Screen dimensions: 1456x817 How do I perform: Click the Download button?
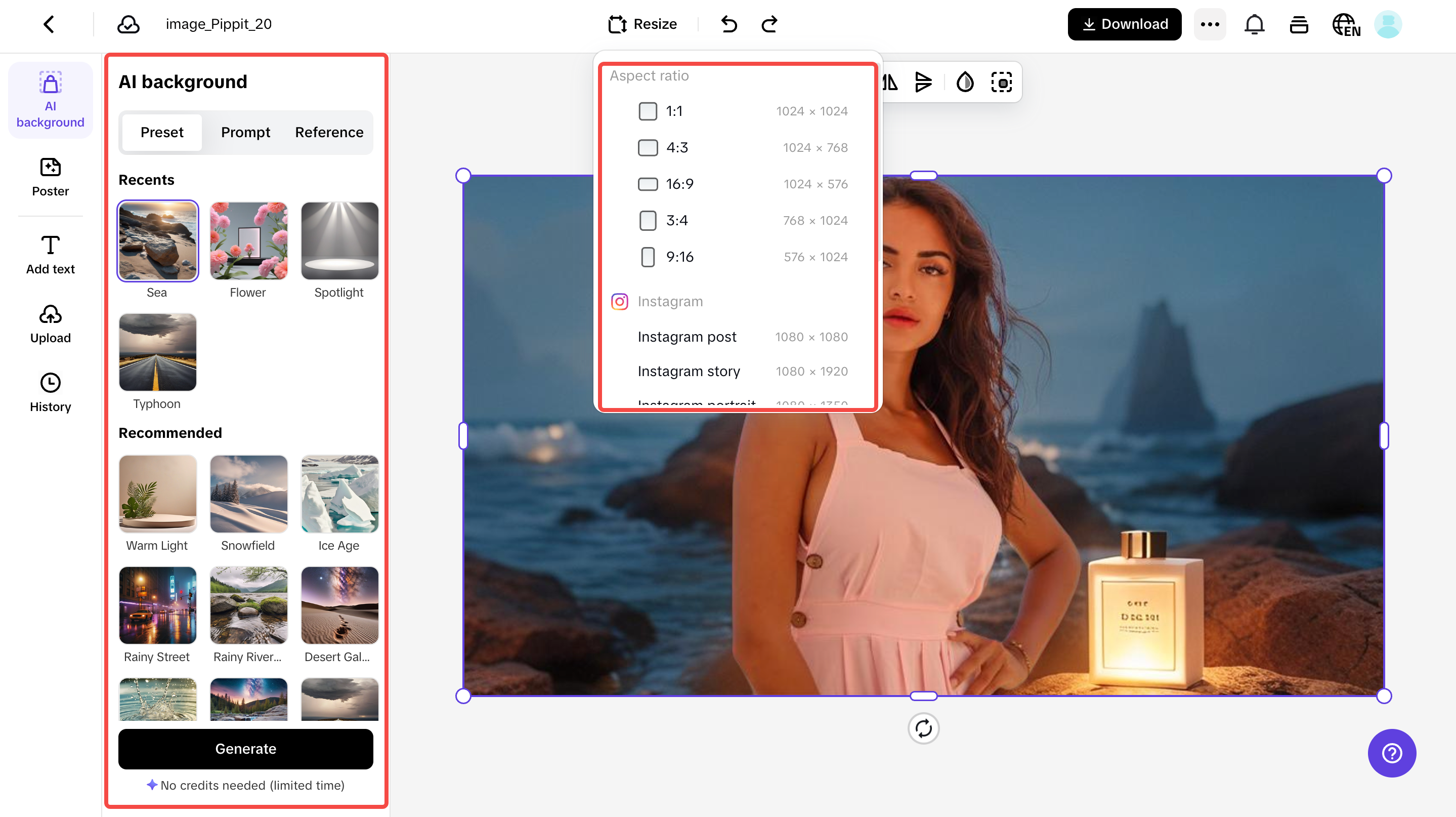click(x=1124, y=24)
